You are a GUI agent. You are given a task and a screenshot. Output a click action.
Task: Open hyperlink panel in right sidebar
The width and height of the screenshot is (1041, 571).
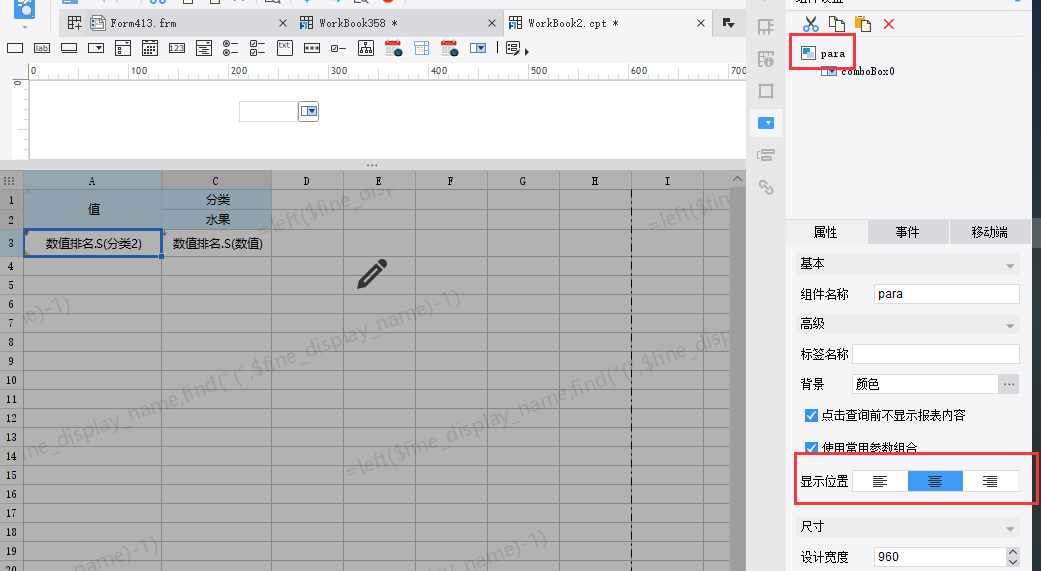click(x=766, y=187)
